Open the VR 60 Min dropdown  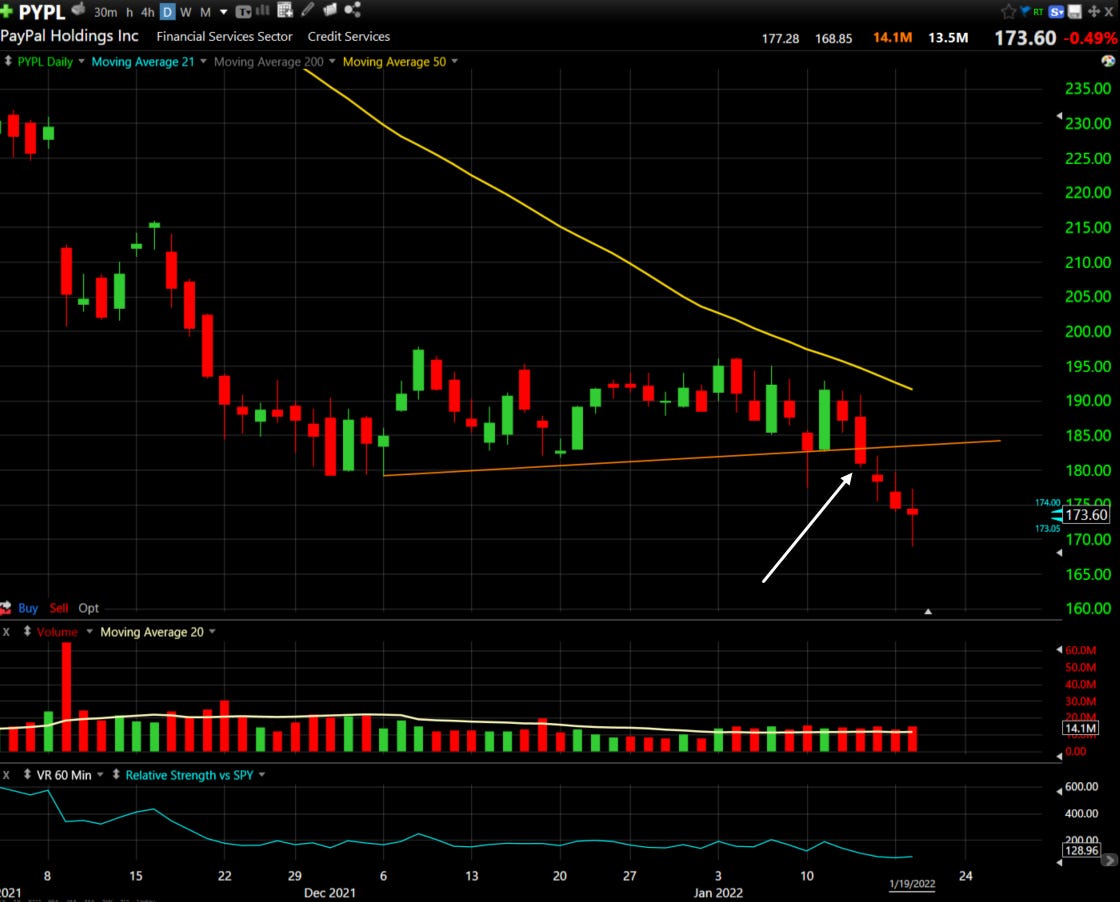[100, 775]
